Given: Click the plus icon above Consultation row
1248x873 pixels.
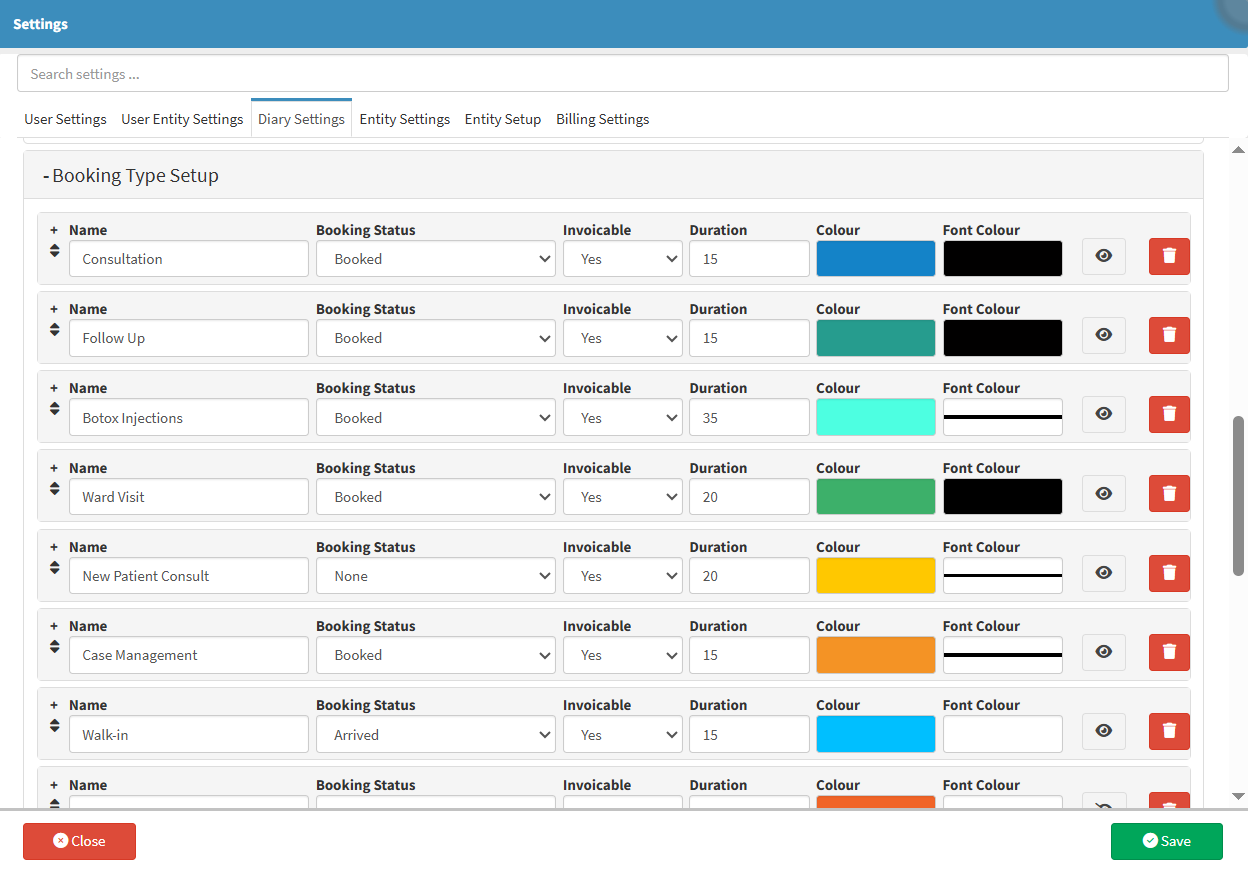Looking at the screenshot, I should tap(54, 230).
